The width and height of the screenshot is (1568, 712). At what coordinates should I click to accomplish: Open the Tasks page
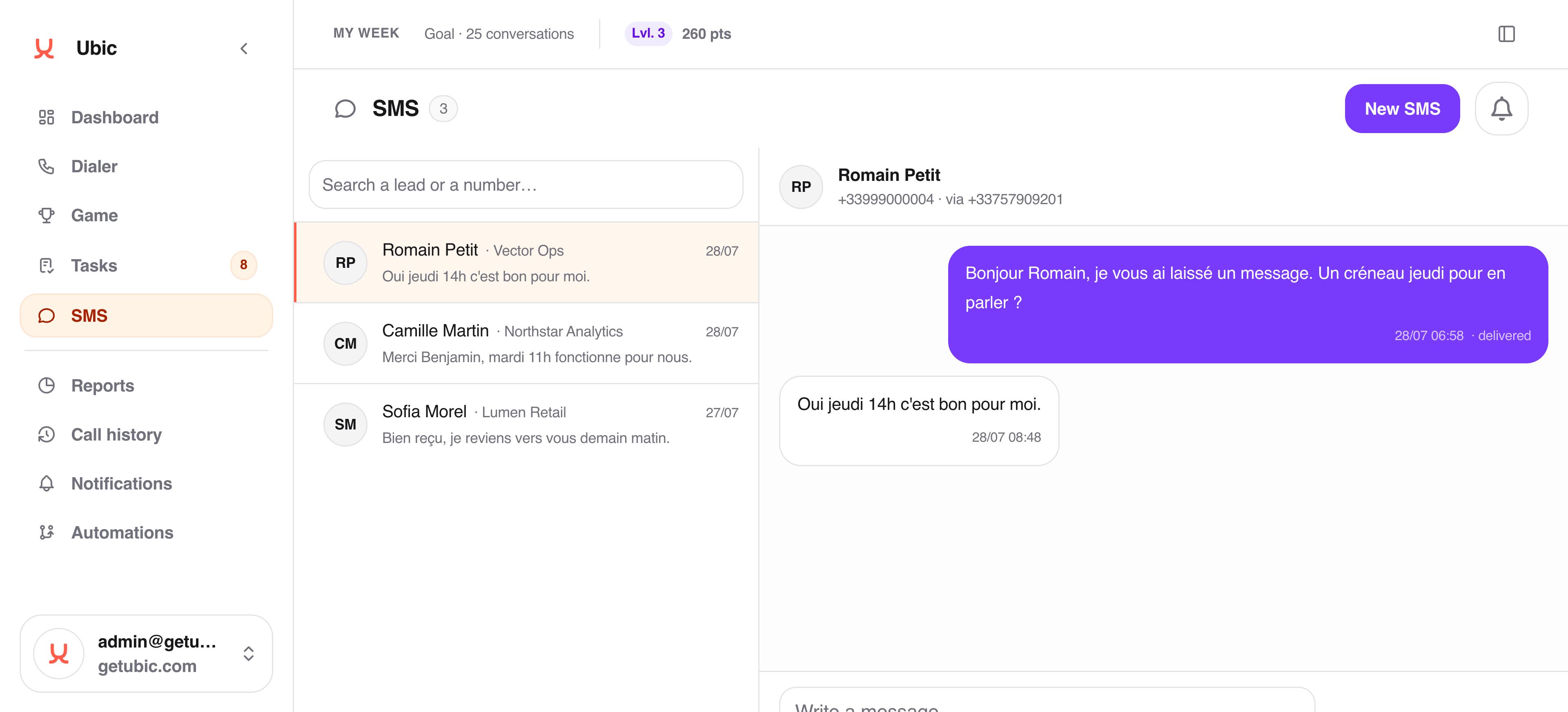pos(146,265)
